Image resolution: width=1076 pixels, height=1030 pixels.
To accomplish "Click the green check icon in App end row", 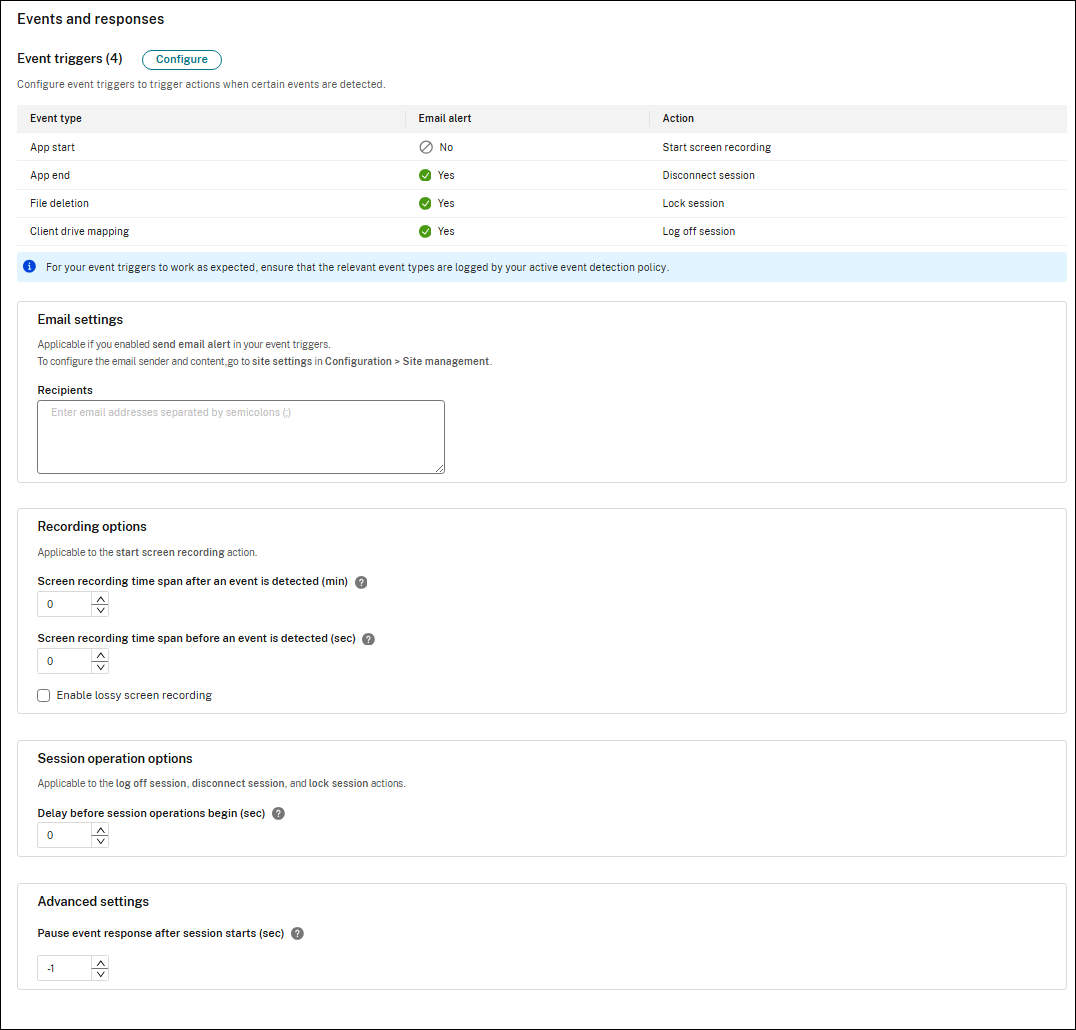I will coord(425,176).
